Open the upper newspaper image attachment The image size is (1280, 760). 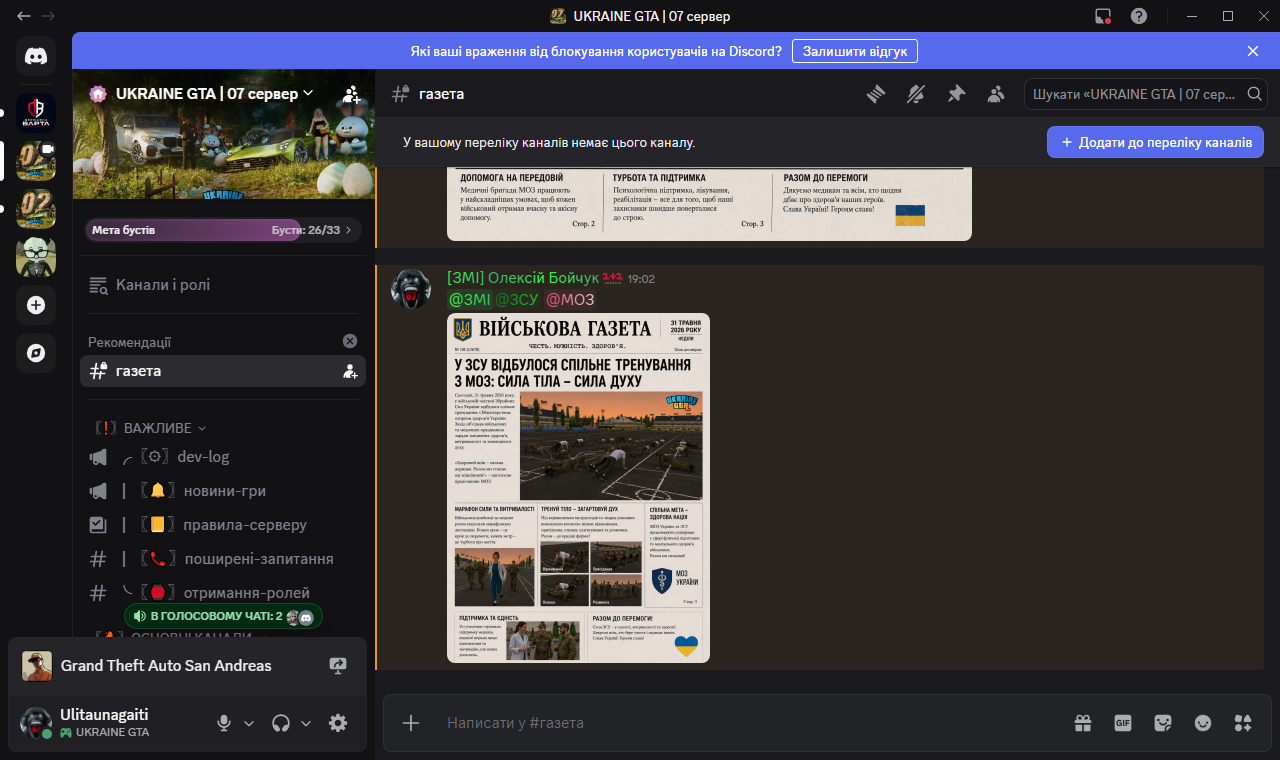(x=709, y=204)
